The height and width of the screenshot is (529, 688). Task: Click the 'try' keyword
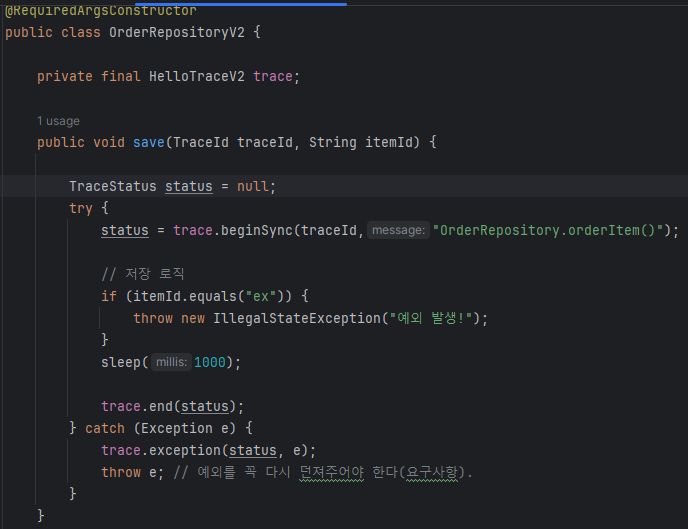pos(81,208)
